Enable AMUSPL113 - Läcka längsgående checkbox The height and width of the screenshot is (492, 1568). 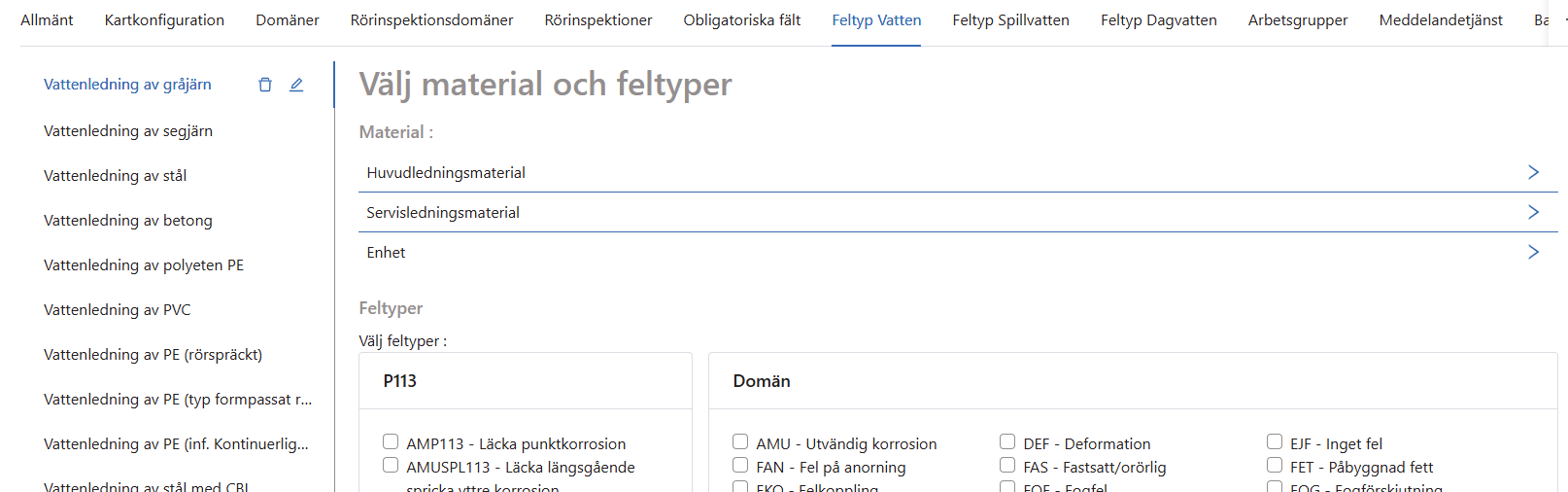click(391, 466)
